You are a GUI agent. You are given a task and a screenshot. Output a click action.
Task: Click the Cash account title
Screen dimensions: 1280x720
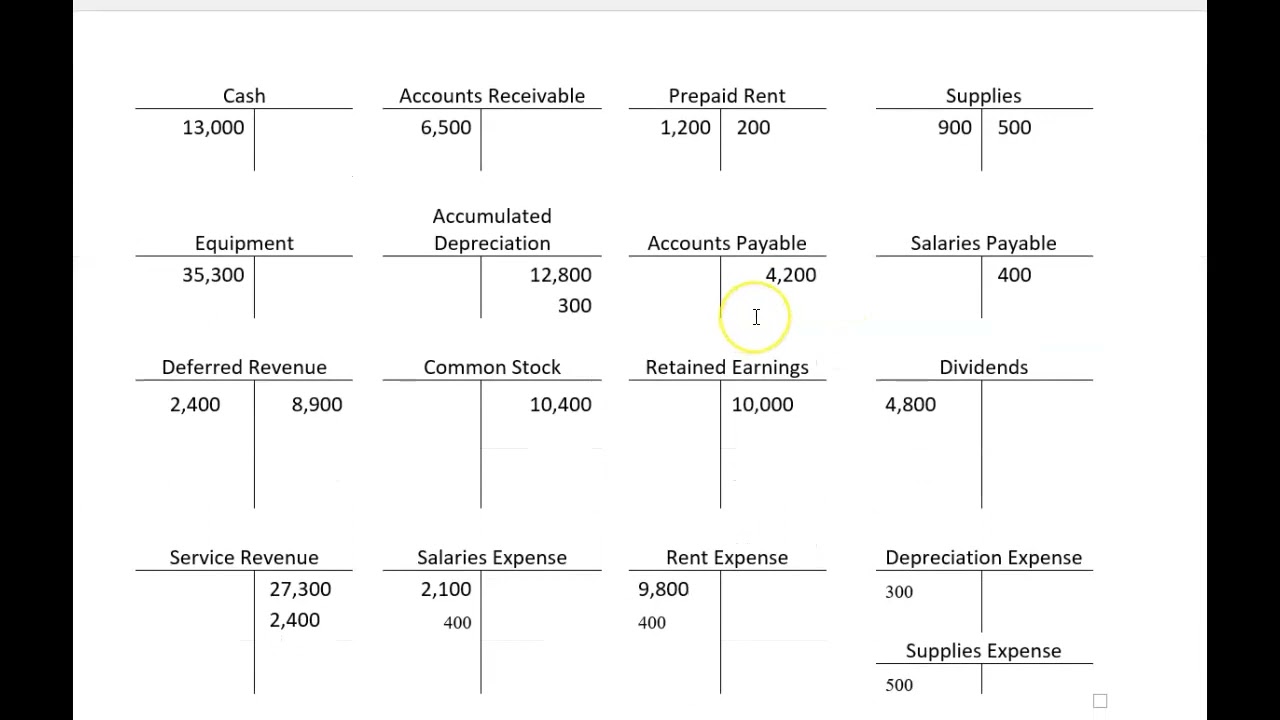point(244,96)
